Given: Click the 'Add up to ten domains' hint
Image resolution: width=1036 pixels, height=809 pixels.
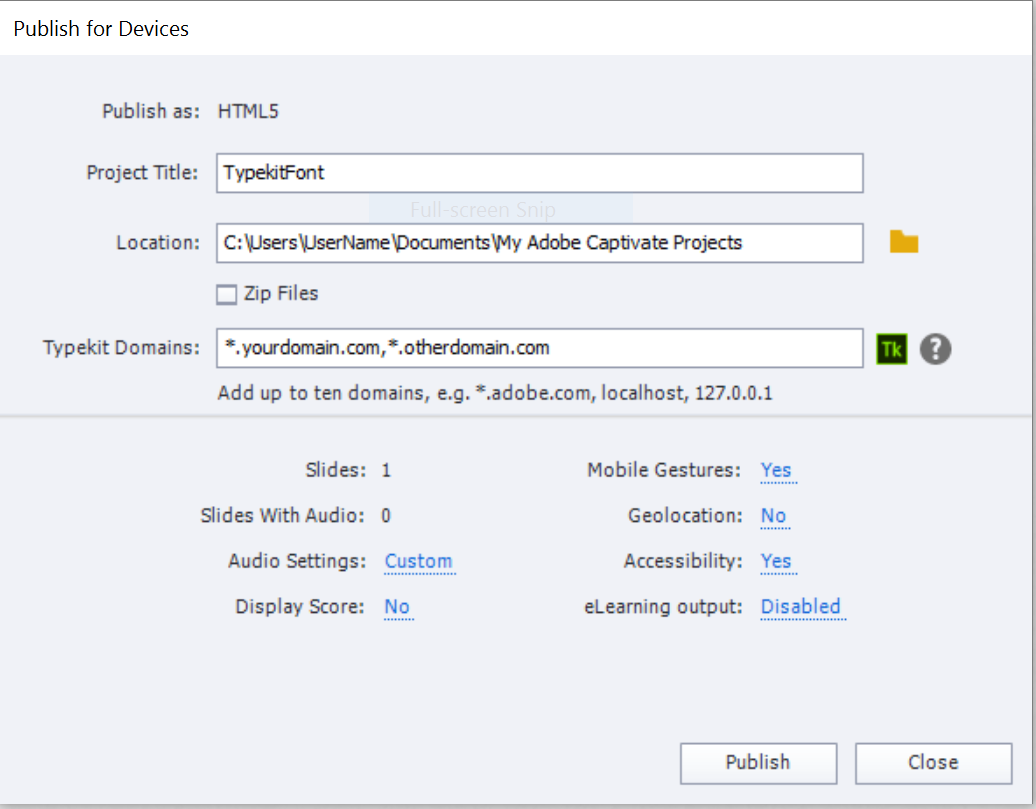Looking at the screenshot, I should [495, 394].
